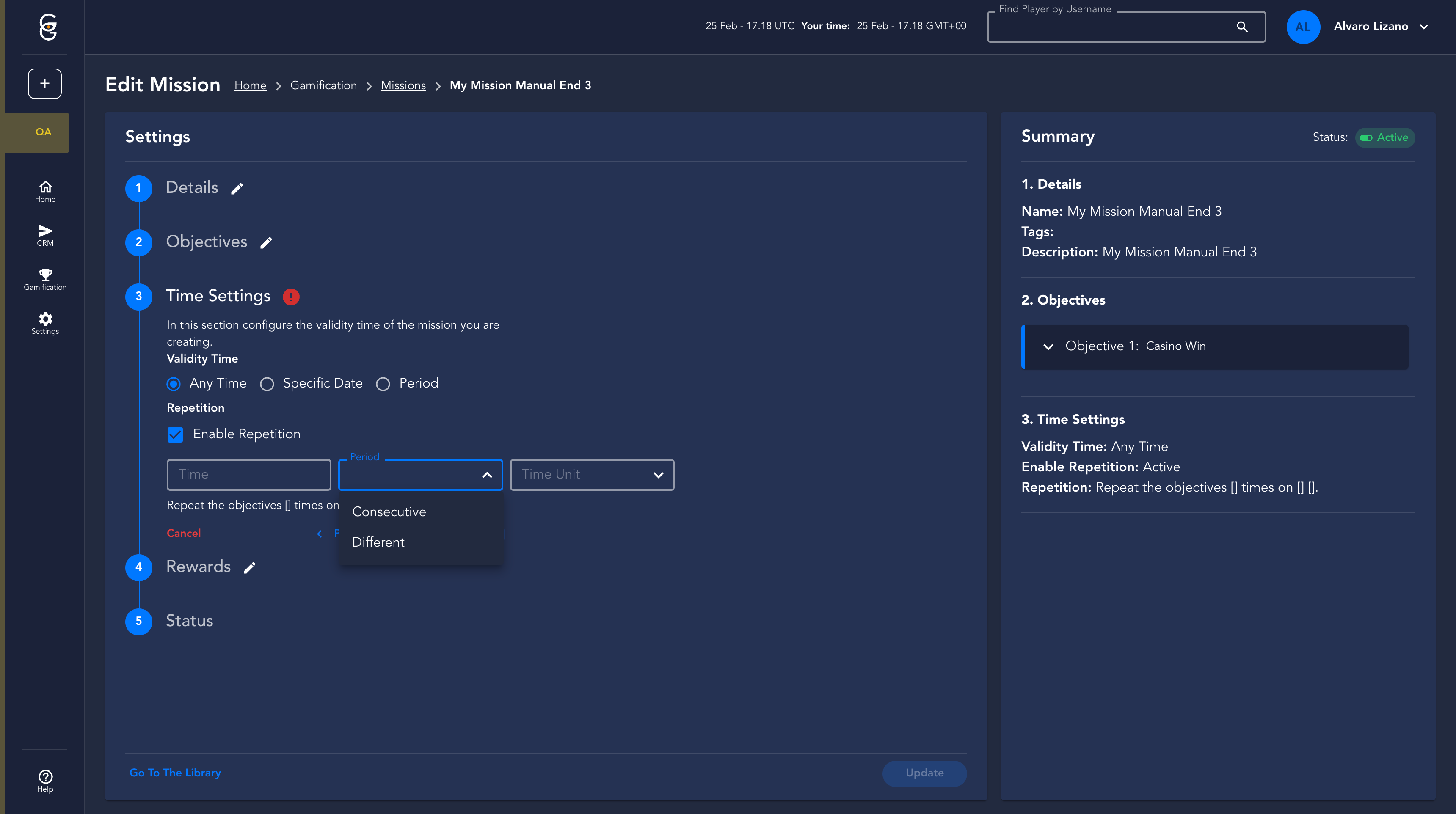Click the pencil icon next to Details

tap(237, 189)
